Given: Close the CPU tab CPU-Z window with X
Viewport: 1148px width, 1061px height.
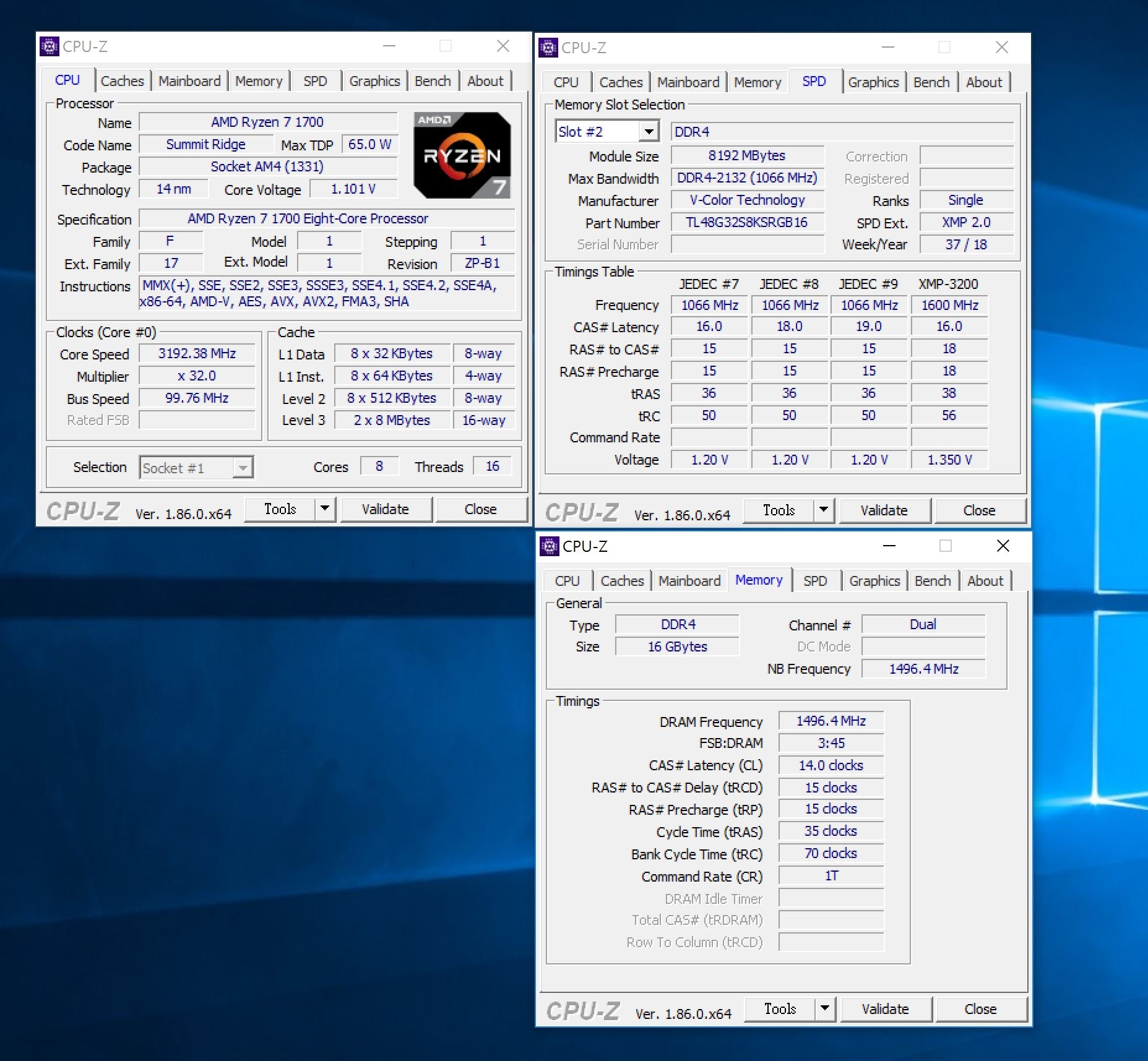Looking at the screenshot, I should pos(503,46).
